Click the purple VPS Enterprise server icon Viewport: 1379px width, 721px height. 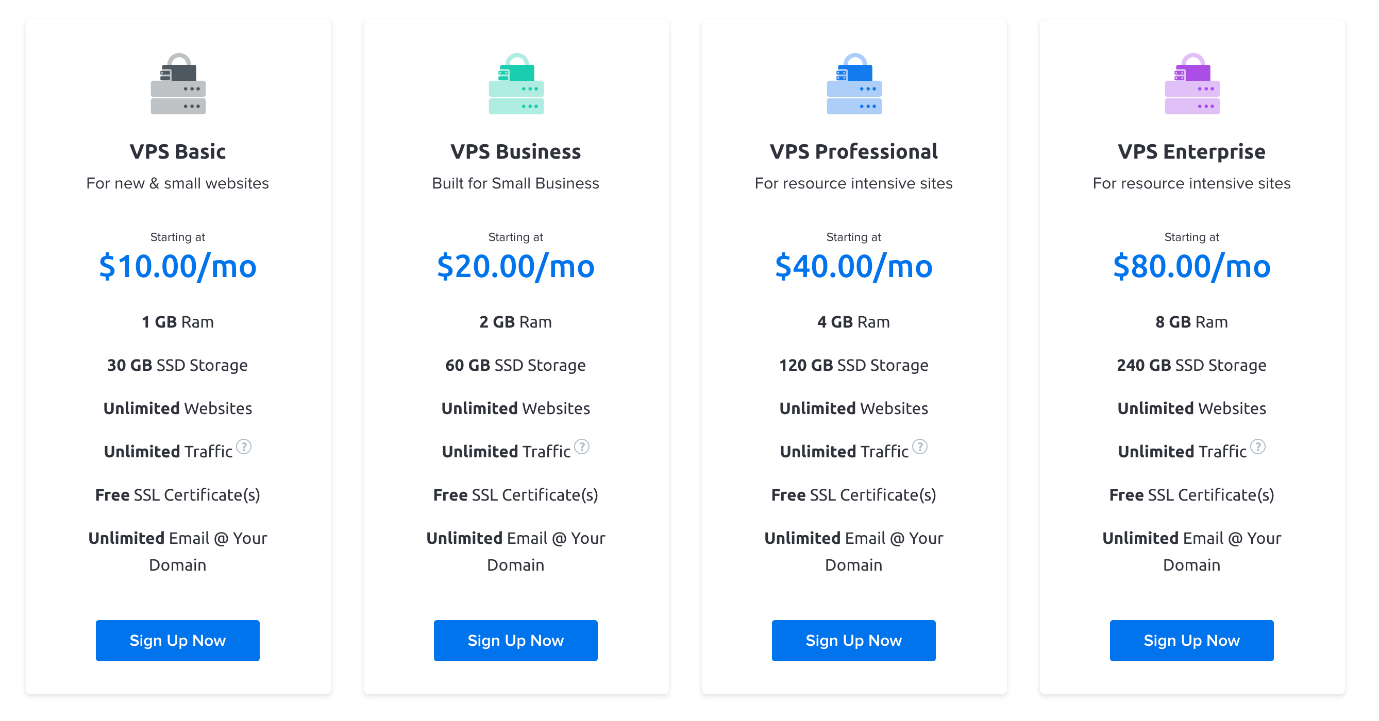[x=1192, y=84]
